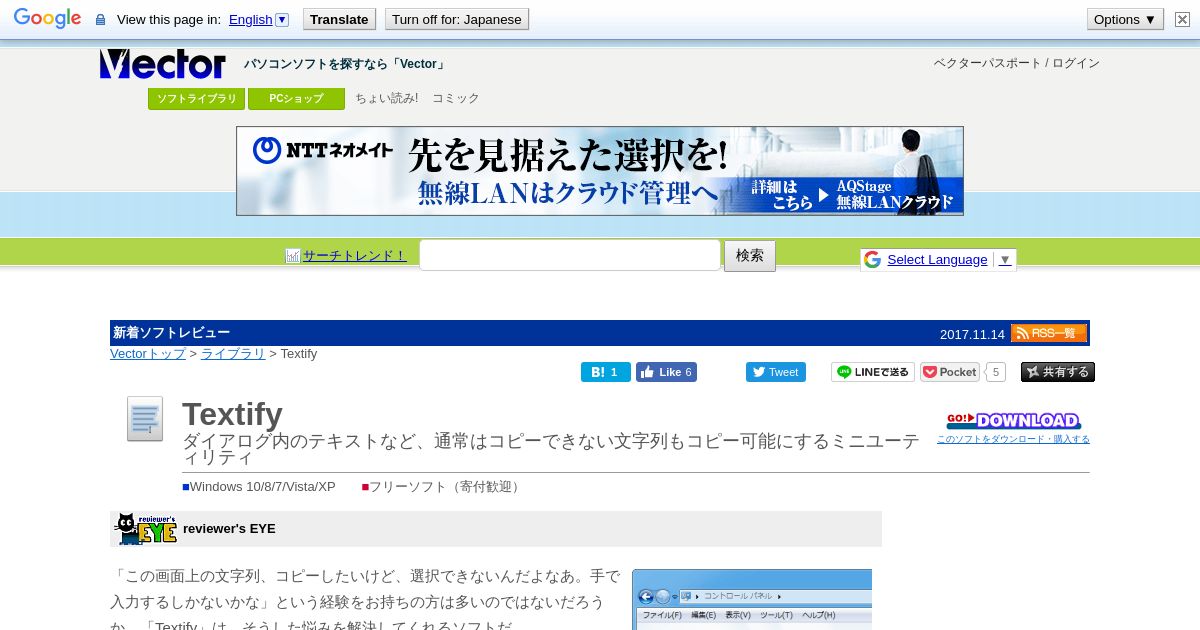Screen dimensions: 1200x630
Task: Click the パソコンソフトを探すなら「Vector」tagline
Action: pyautogui.click(x=345, y=64)
